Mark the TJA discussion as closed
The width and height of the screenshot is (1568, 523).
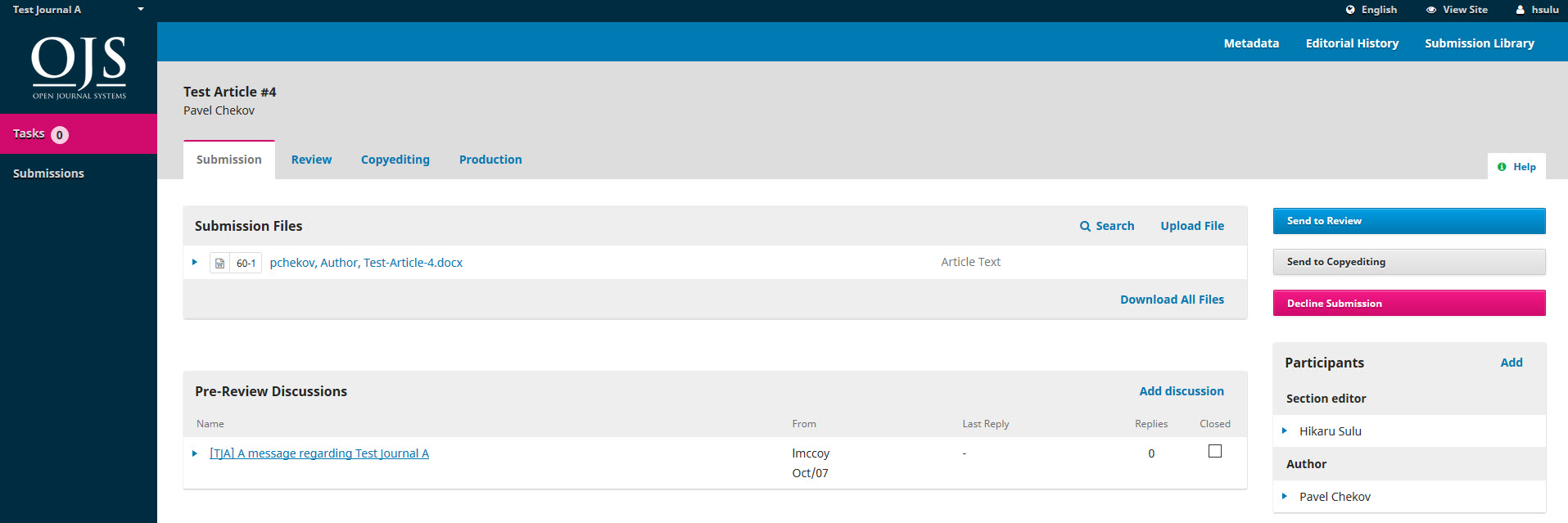click(x=1214, y=451)
